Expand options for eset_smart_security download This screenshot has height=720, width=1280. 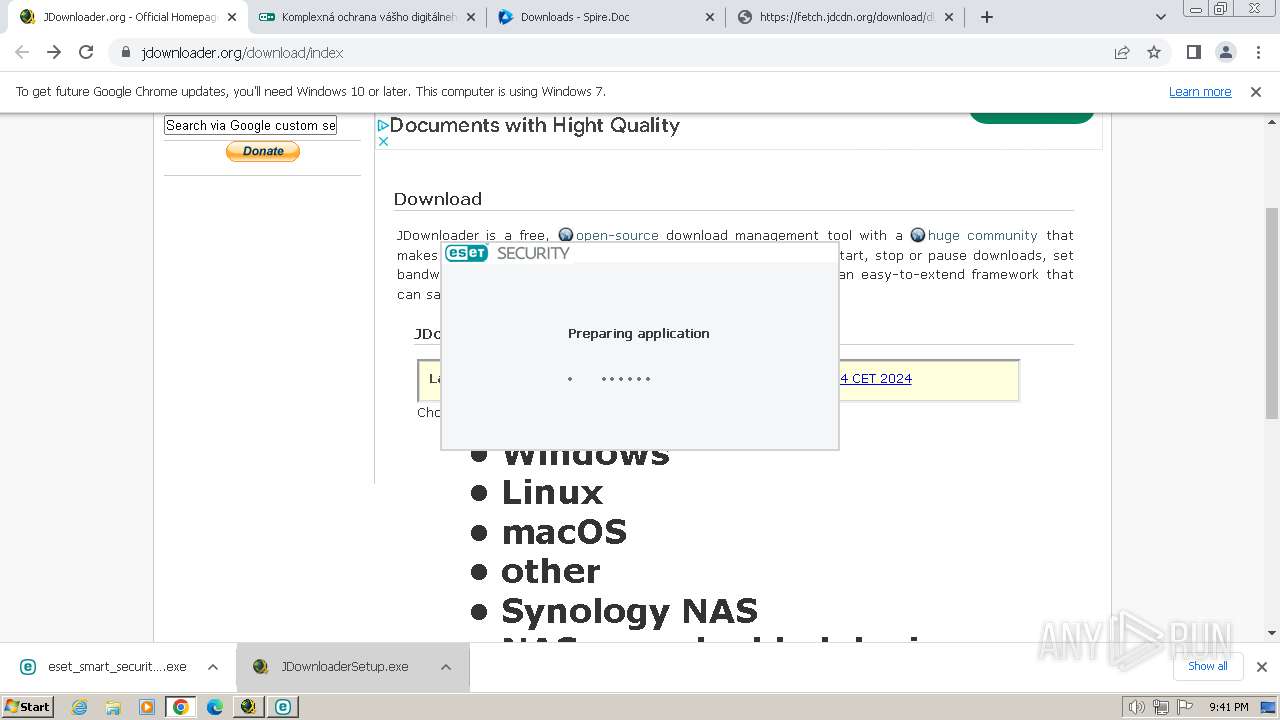pos(213,667)
